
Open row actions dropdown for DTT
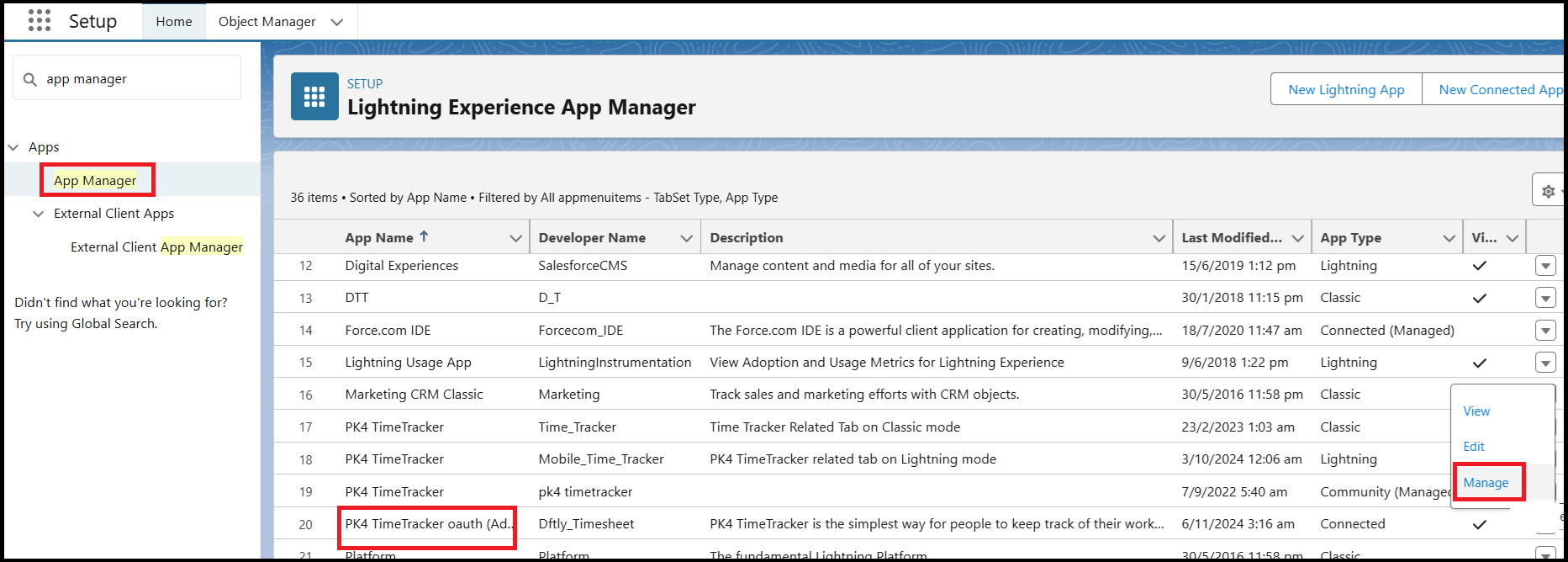pyautogui.click(x=1545, y=298)
